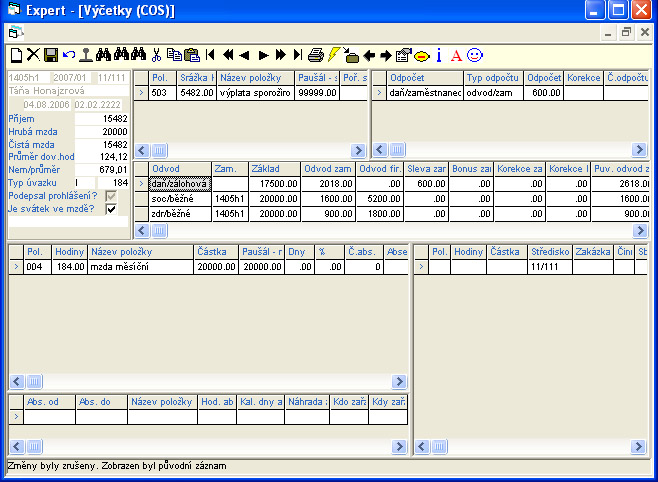Print using the printer toolbar icon

tap(315, 55)
